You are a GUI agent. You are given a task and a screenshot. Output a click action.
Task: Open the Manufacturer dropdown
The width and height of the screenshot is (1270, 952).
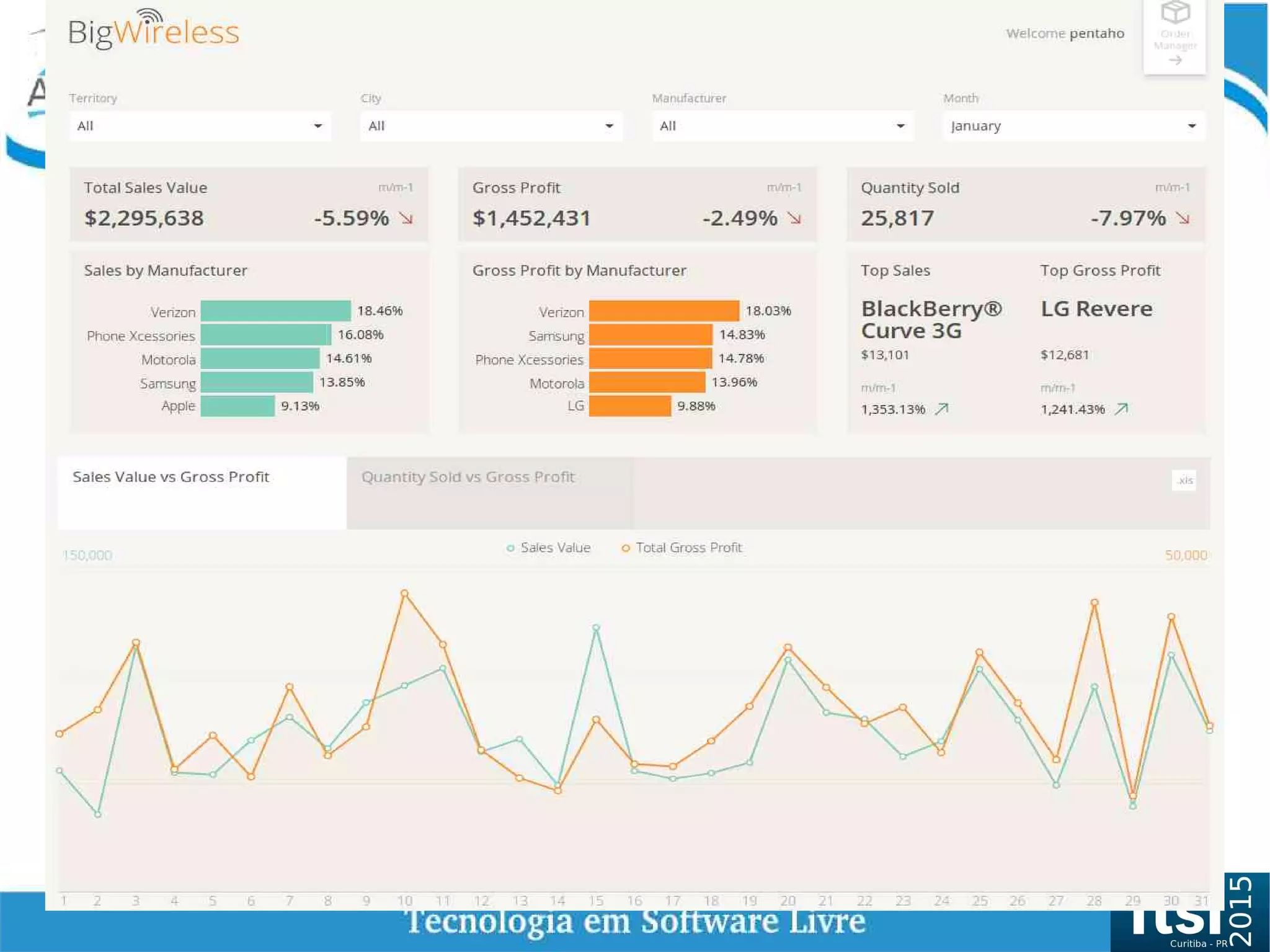[x=782, y=126]
